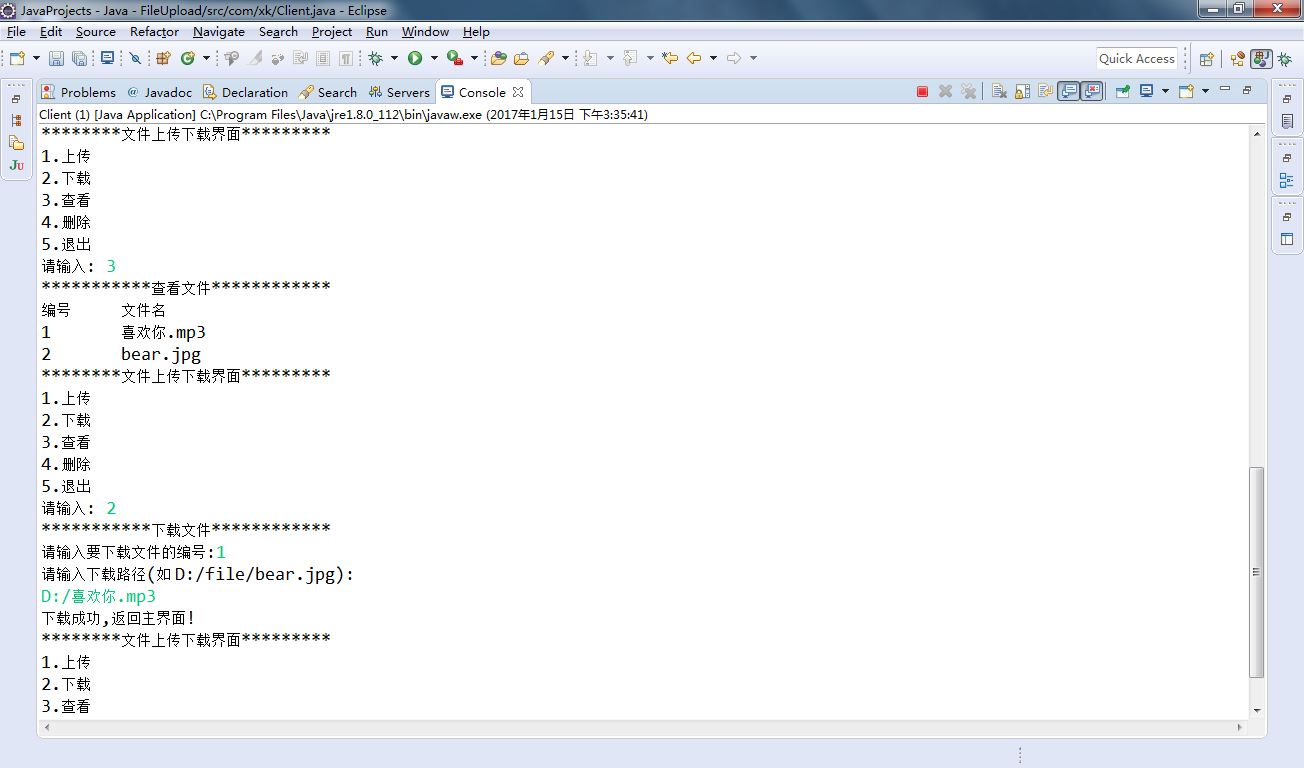The image size is (1304, 768).
Task: Open the Run configurations dropdown arrow
Action: click(434, 59)
